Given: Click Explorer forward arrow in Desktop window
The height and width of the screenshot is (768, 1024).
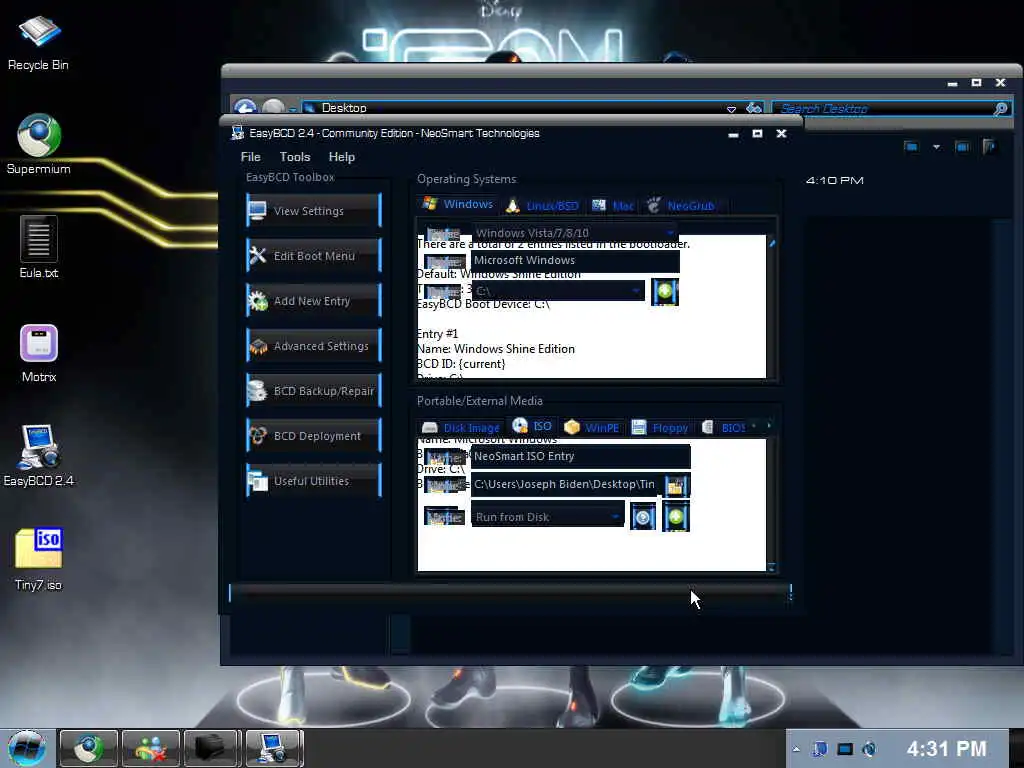Looking at the screenshot, I should tap(274, 107).
